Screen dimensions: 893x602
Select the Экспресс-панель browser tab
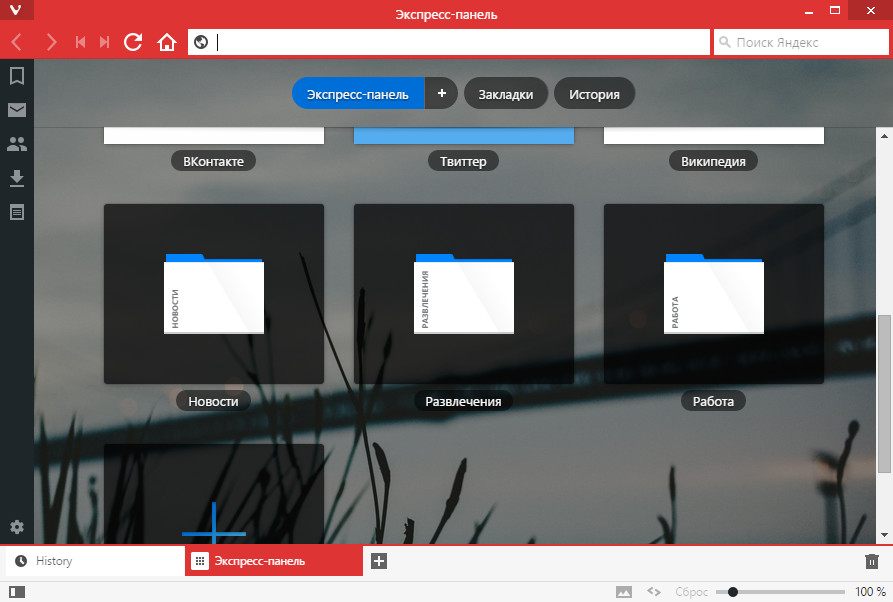(274, 561)
